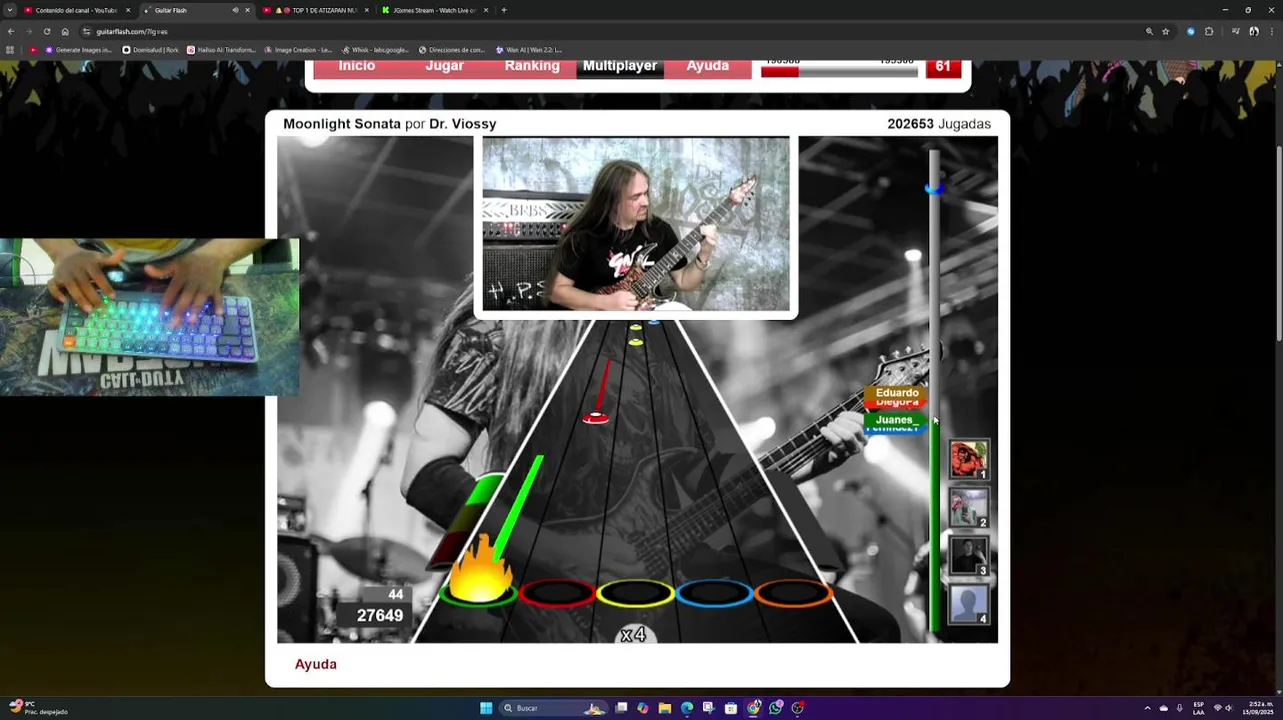Click the taskbar Buscar search box
The height and width of the screenshot is (720, 1283).
(553, 708)
